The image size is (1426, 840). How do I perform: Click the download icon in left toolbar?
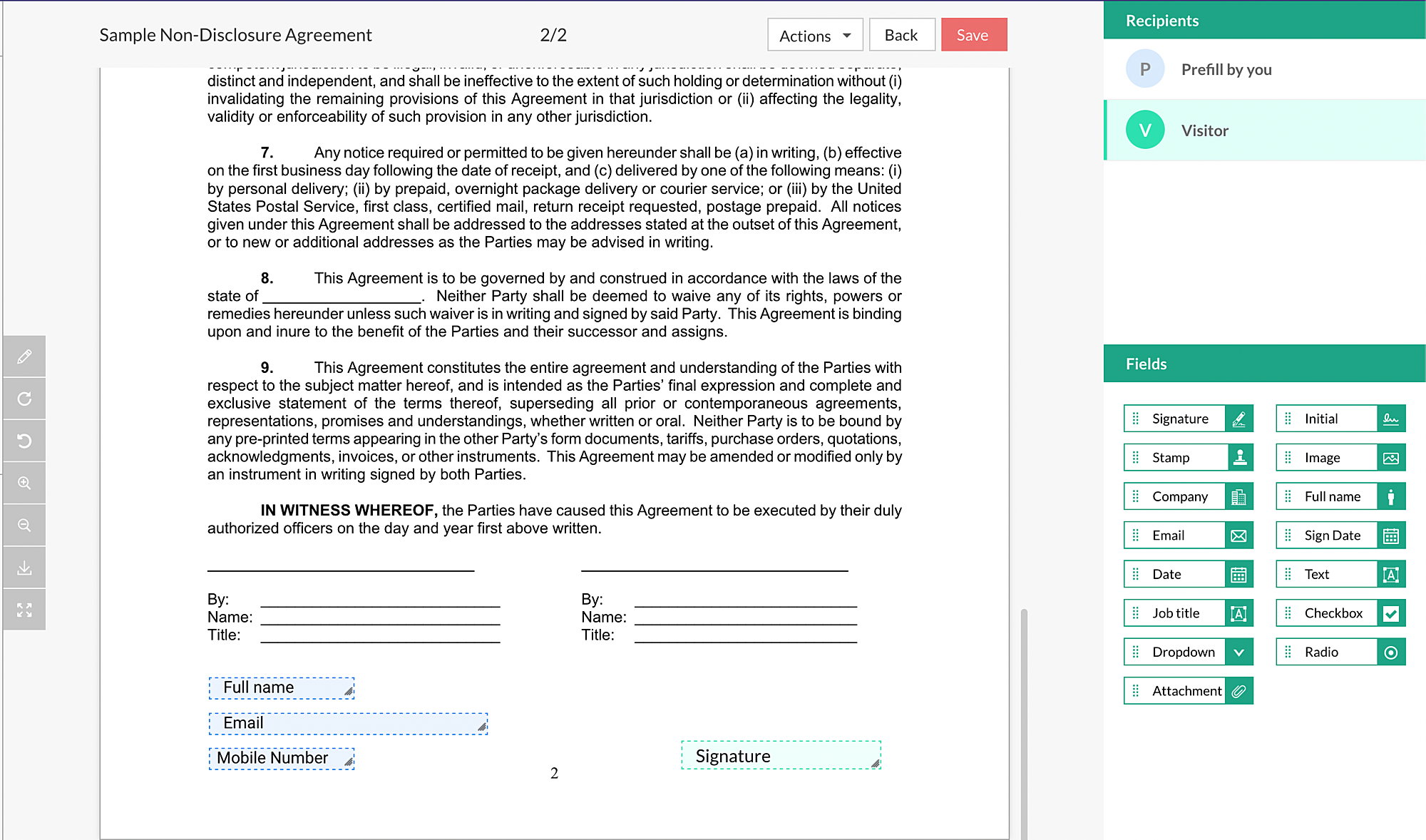[x=24, y=568]
